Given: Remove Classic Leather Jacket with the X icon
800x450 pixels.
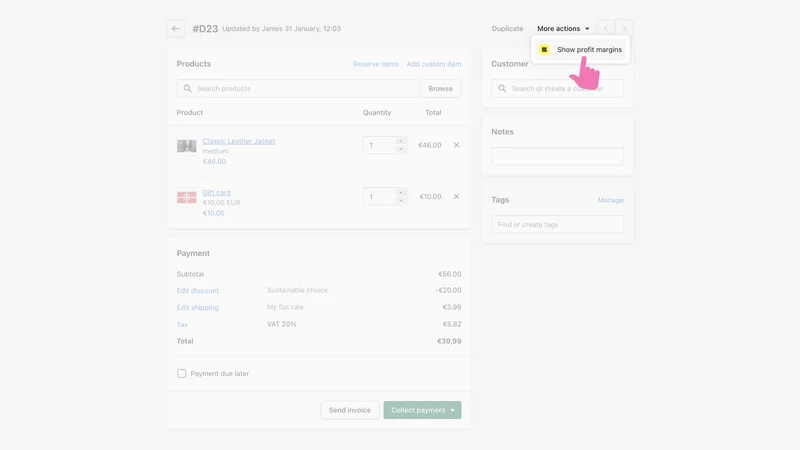Looking at the screenshot, I should click(x=456, y=145).
